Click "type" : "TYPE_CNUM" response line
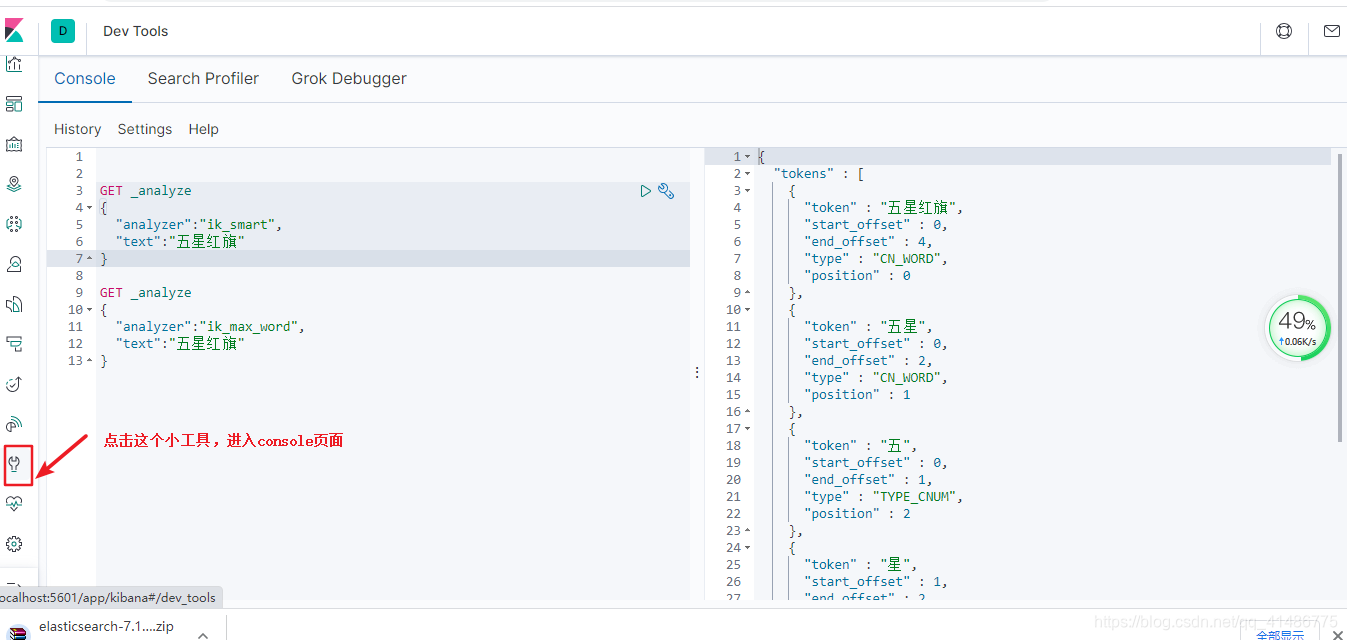 883,497
